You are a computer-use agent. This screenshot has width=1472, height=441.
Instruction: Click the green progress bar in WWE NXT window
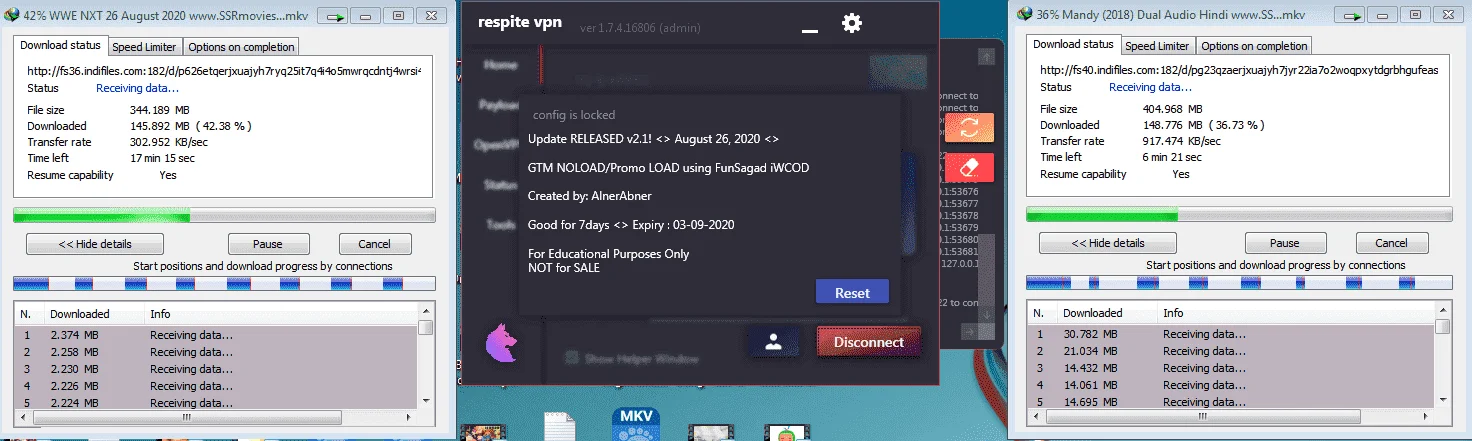click(224, 215)
